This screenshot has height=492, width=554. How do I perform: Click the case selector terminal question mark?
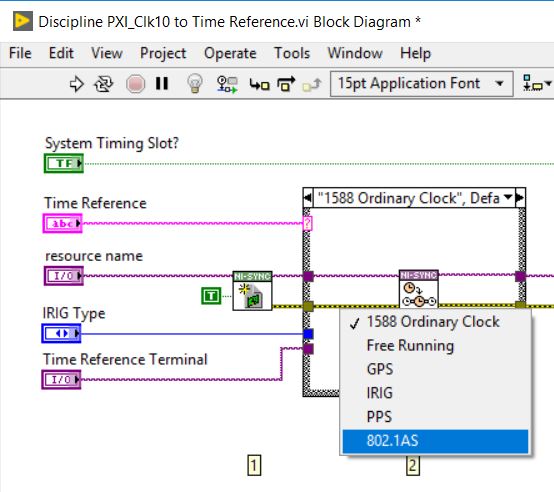[307, 223]
